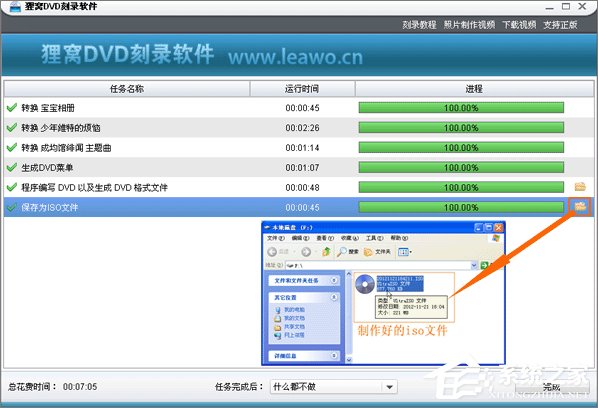The height and width of the screenshot is (408, 598).
Task: Click the run time 00:00:48
Action: [302, 187]
